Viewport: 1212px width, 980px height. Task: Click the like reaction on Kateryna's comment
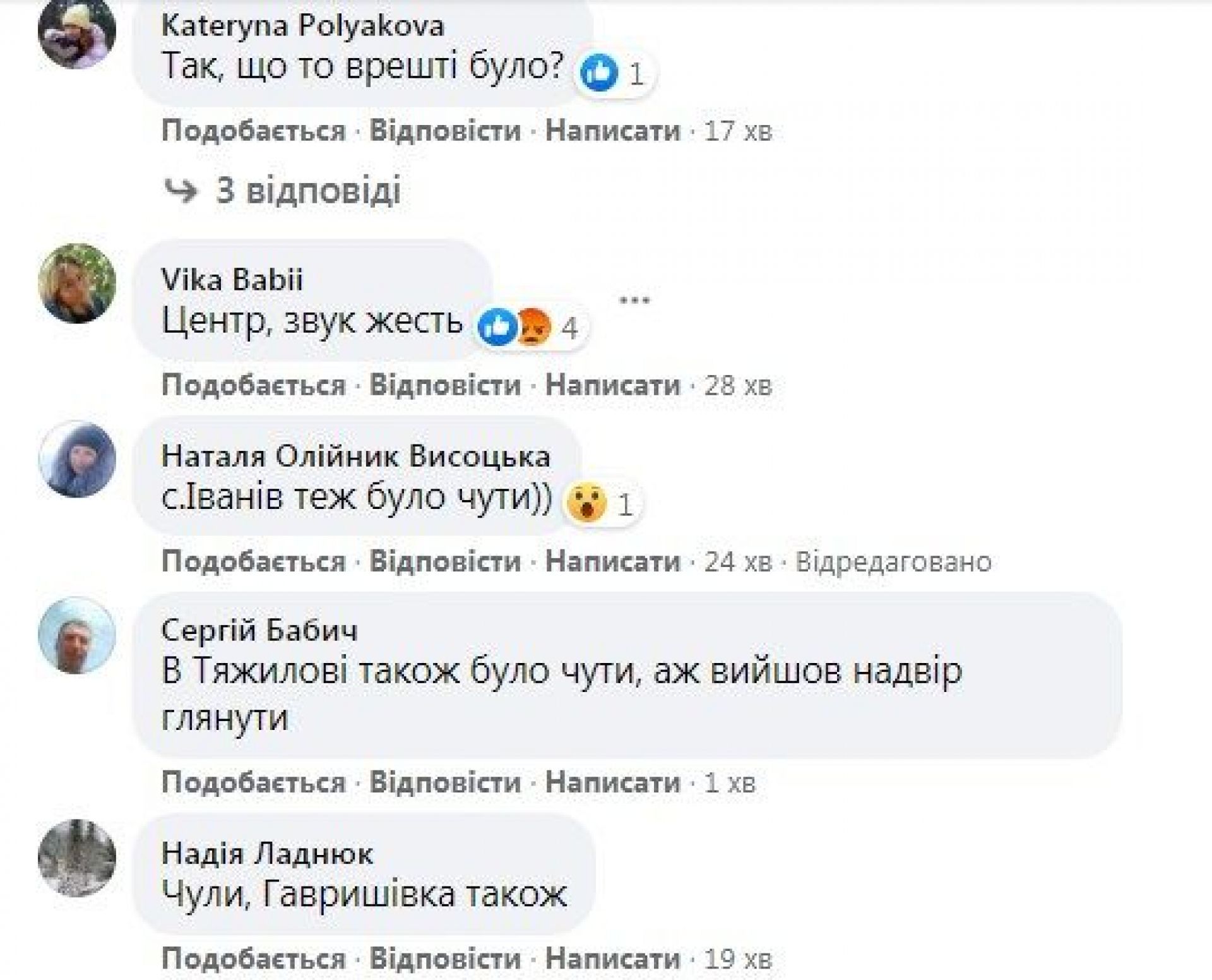click(598, 73)
